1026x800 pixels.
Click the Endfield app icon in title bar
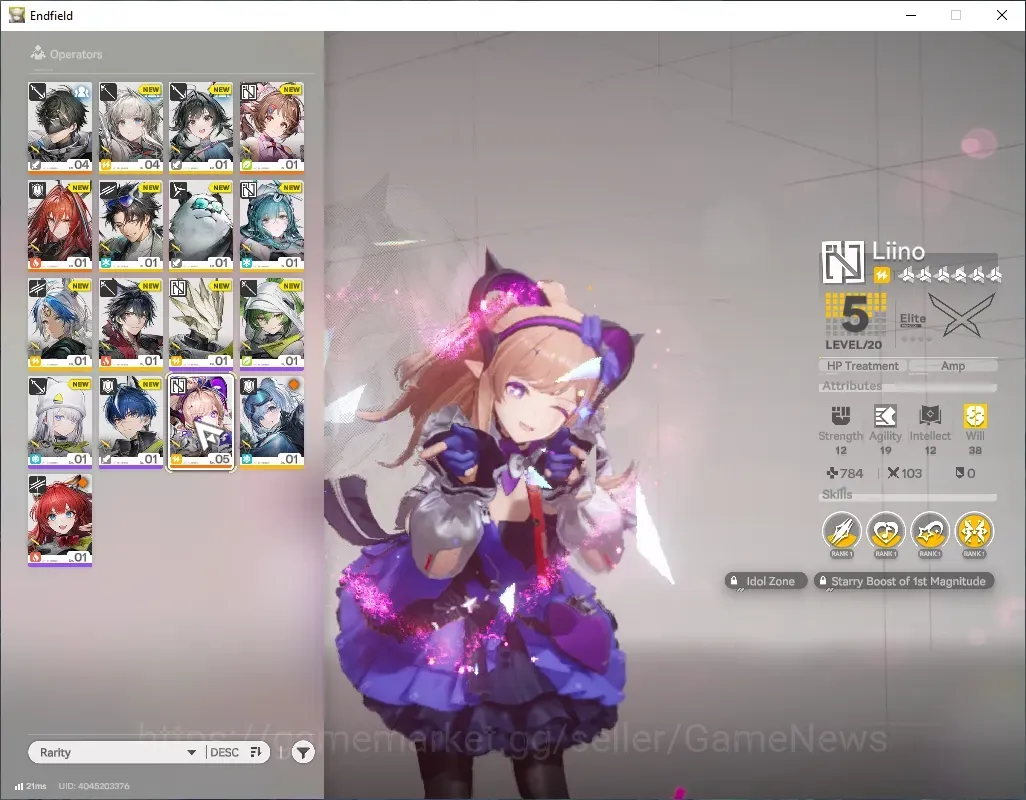click(x=16, y=14)
